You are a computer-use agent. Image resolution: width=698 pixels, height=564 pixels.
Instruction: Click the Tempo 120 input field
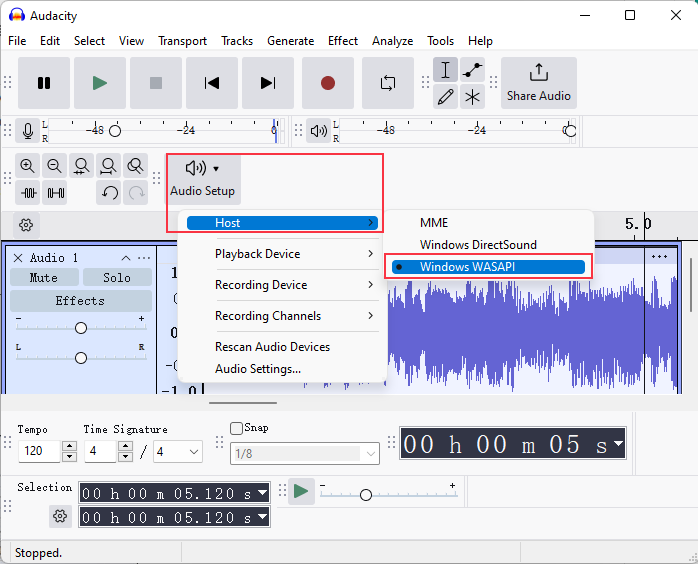[39, 451]
